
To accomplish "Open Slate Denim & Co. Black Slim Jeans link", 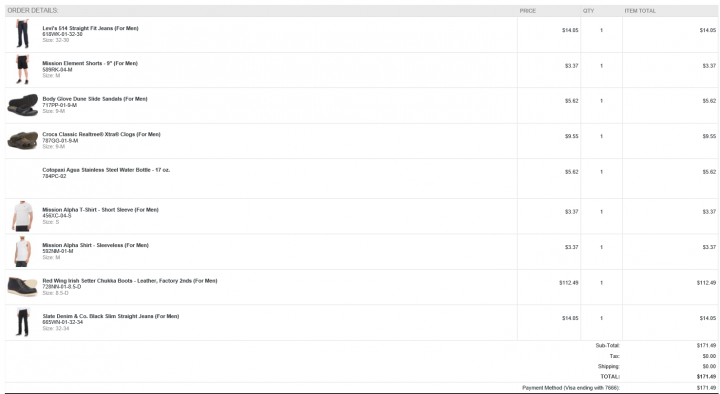I will tap(111, 316).
